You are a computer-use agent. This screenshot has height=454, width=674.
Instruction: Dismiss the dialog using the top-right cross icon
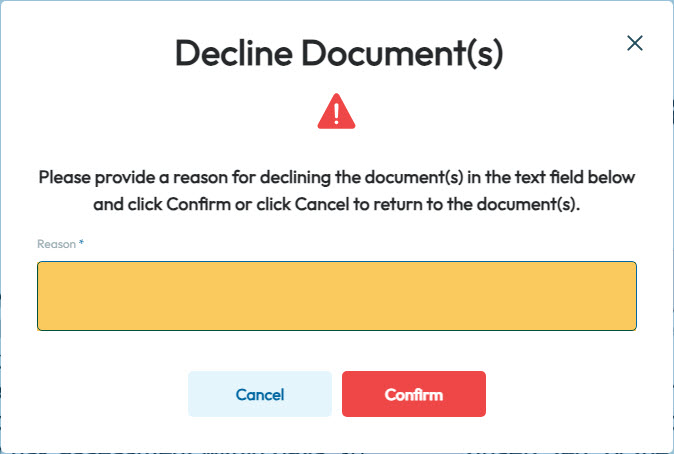(634, 43)
